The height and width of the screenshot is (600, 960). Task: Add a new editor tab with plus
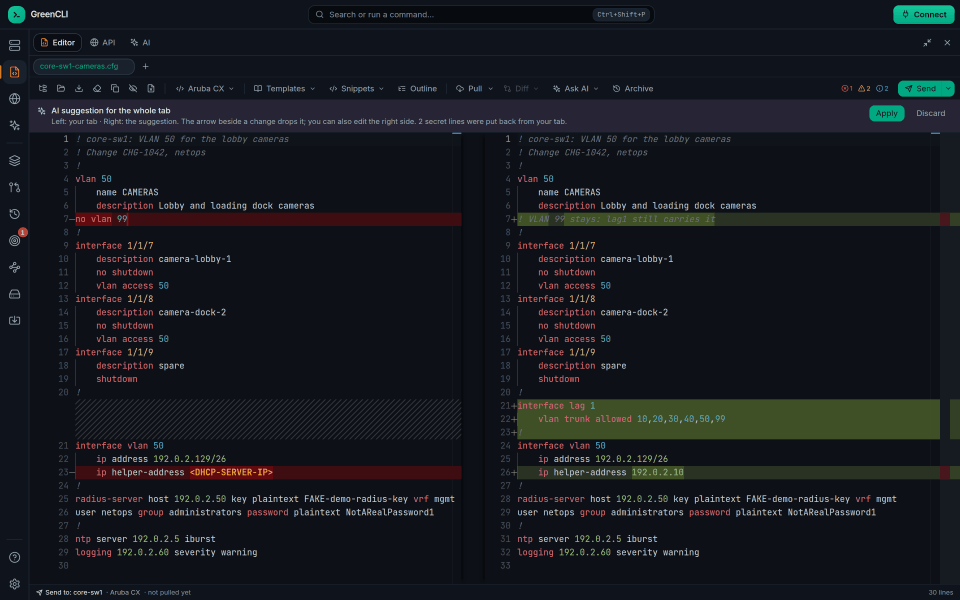(x=146, y=66)
